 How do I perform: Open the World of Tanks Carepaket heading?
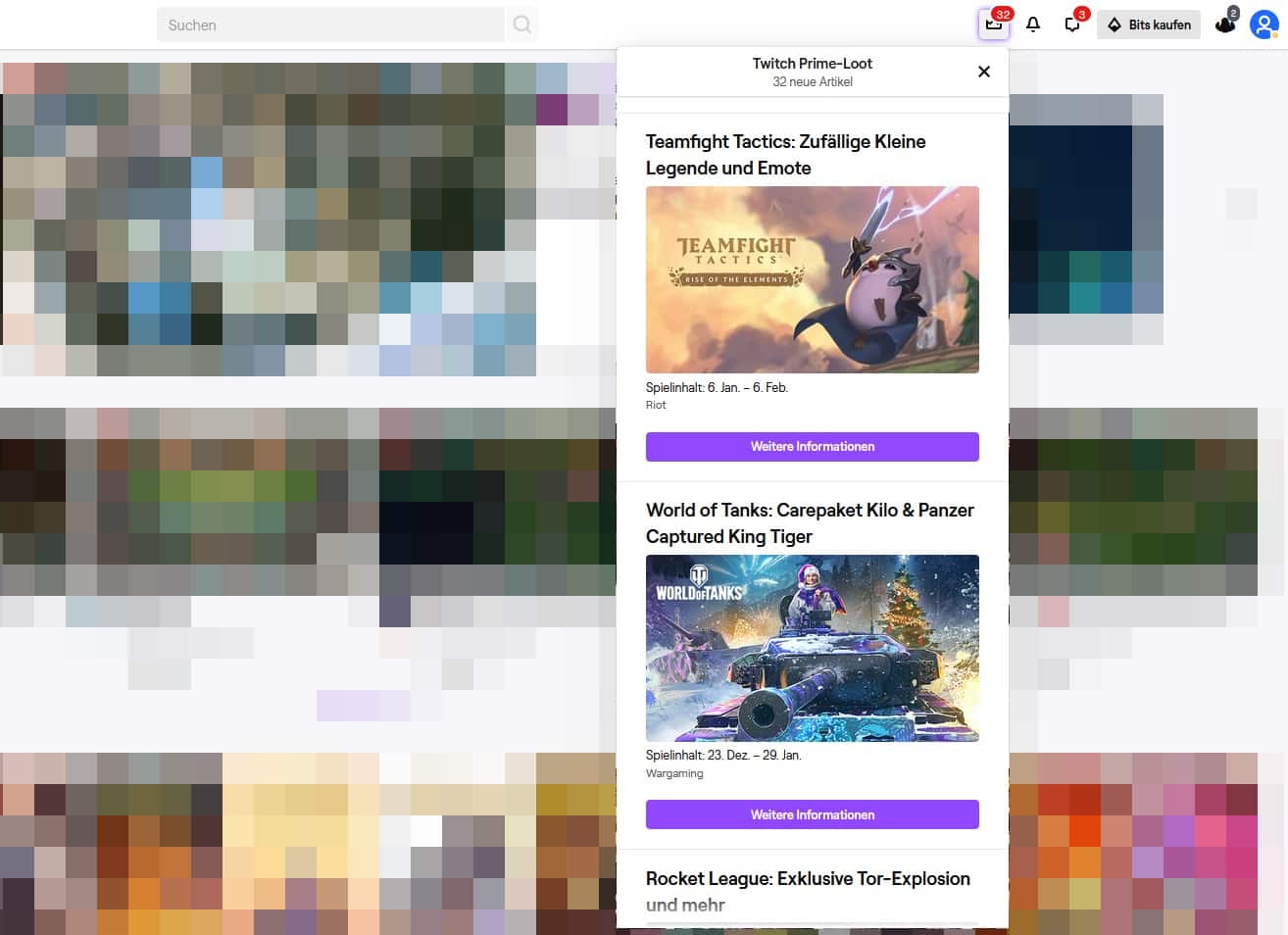pos(810,522)
